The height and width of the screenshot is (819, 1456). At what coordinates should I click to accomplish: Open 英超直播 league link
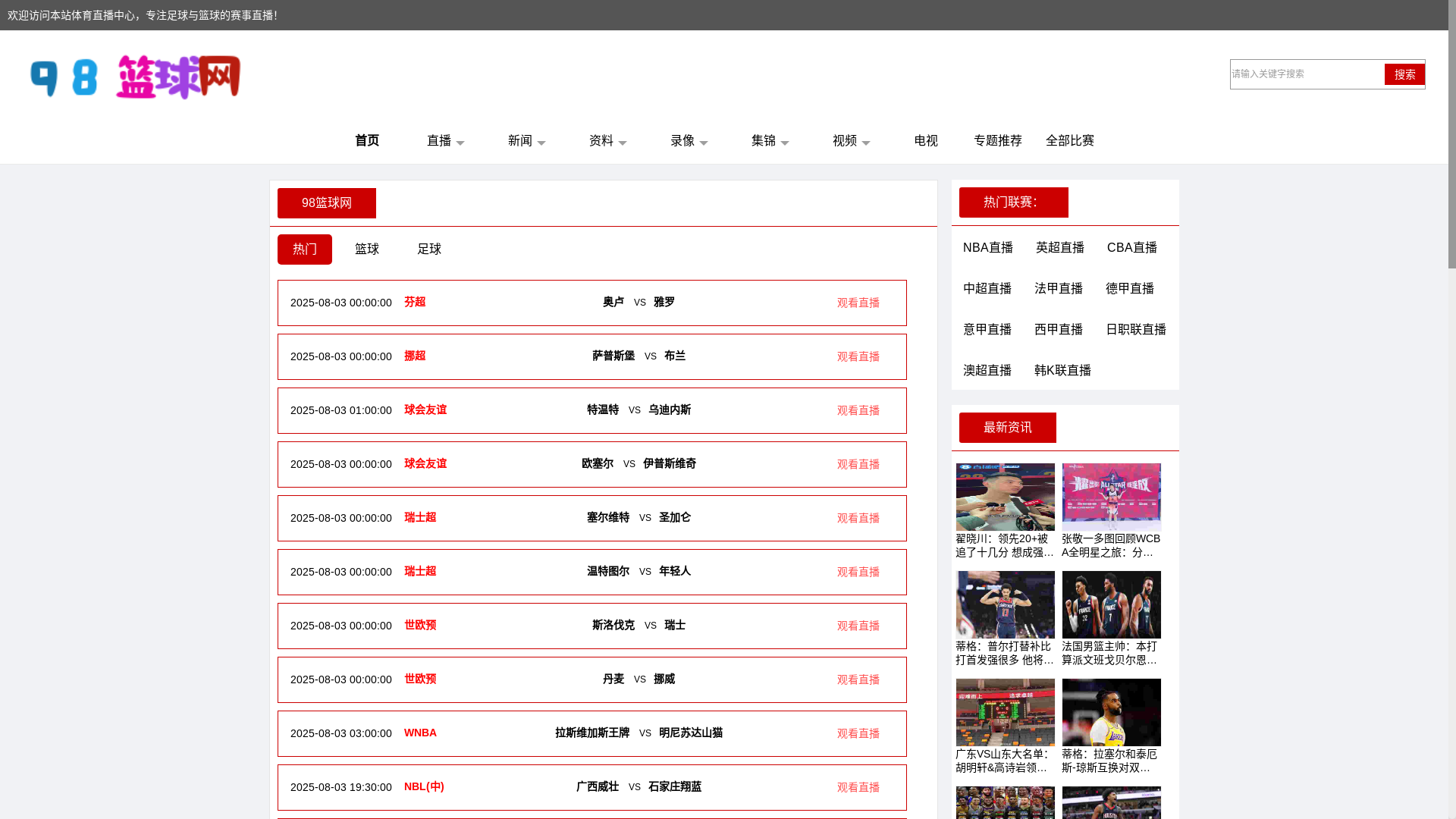click(1060, 248)
